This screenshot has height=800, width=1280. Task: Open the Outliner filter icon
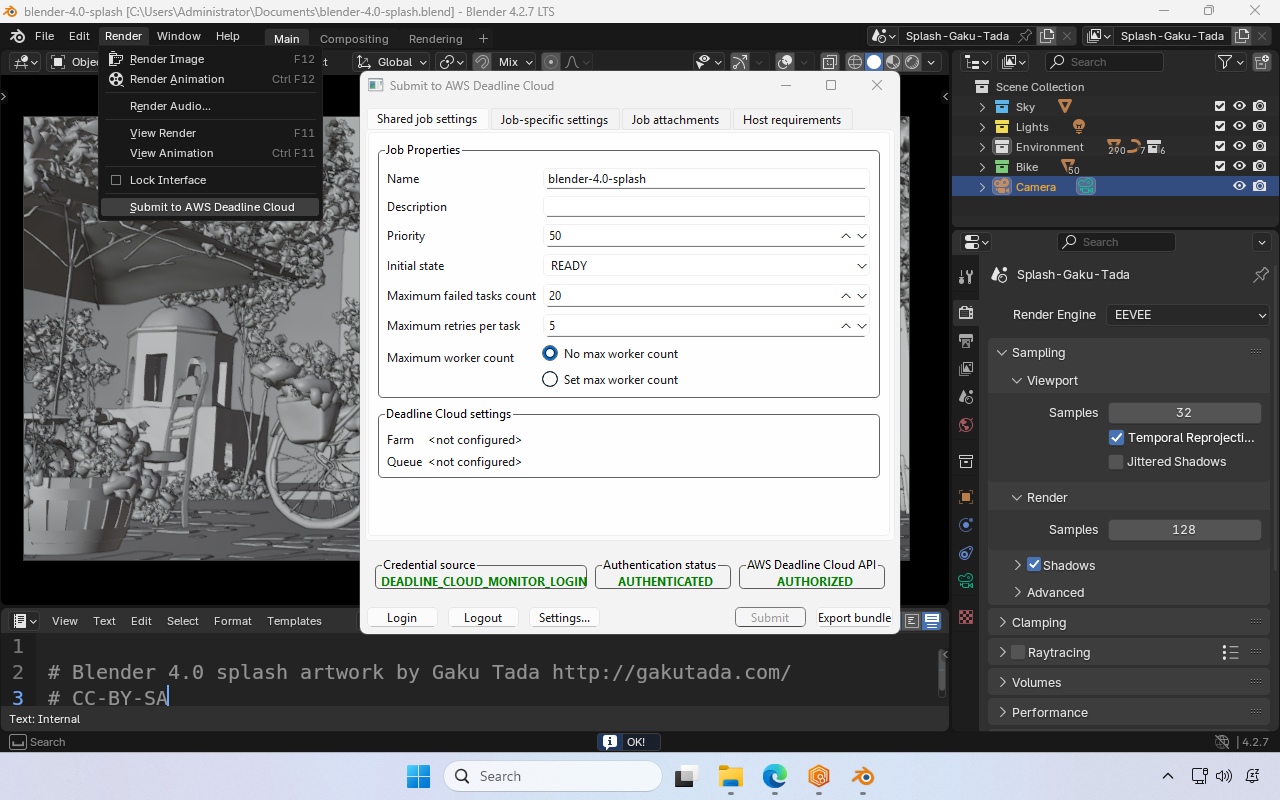coord(1227,61)
